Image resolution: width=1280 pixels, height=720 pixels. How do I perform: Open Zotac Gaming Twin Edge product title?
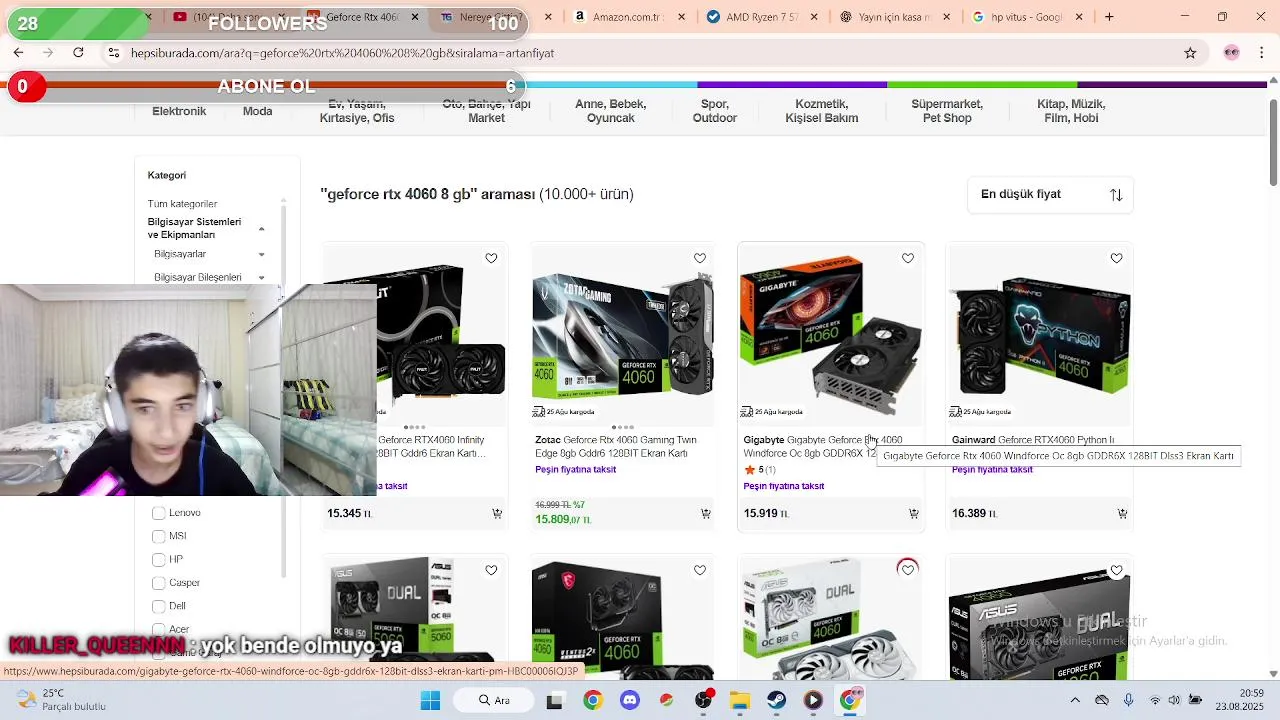pyautogui.click(x=616, y=446)
